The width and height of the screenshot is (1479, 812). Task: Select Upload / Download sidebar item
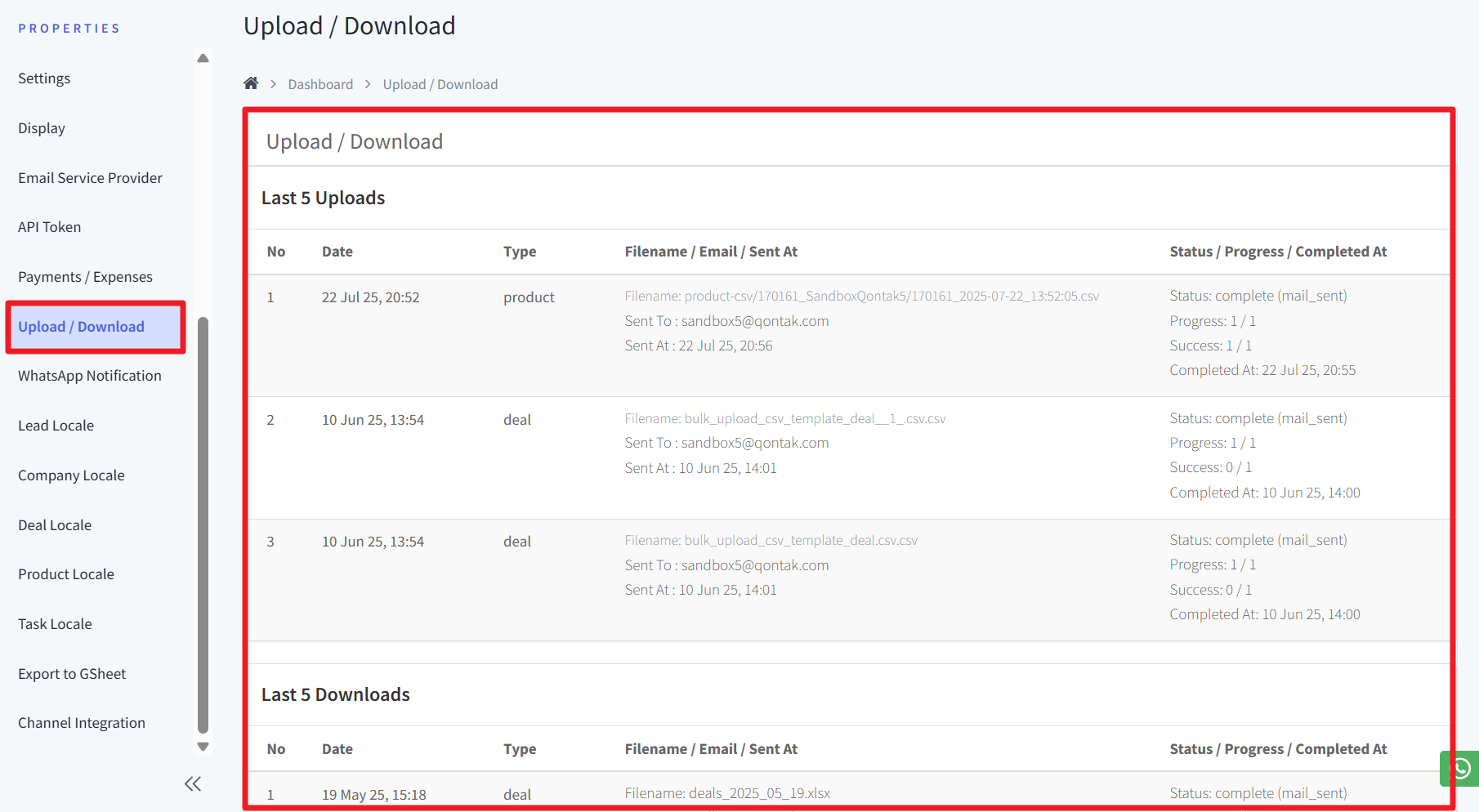tap(81, 327)
